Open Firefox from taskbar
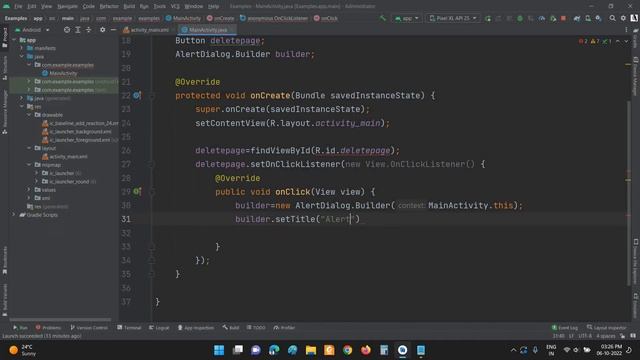Image resolution: width=640 pixels, height=360 pixels. [366, 350]
